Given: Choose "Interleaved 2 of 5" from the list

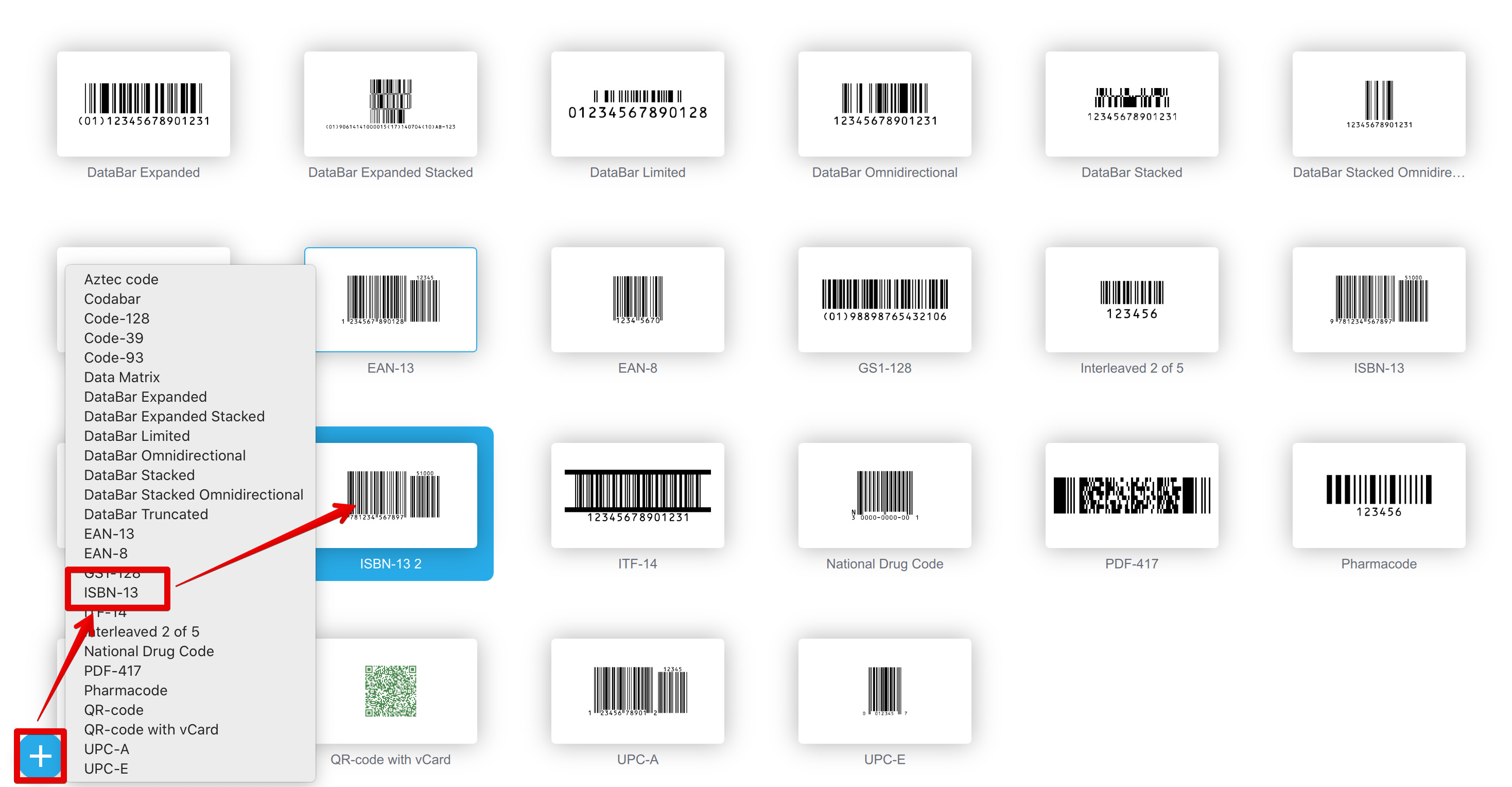Looking at the screenshot, I should click(142, 631).
